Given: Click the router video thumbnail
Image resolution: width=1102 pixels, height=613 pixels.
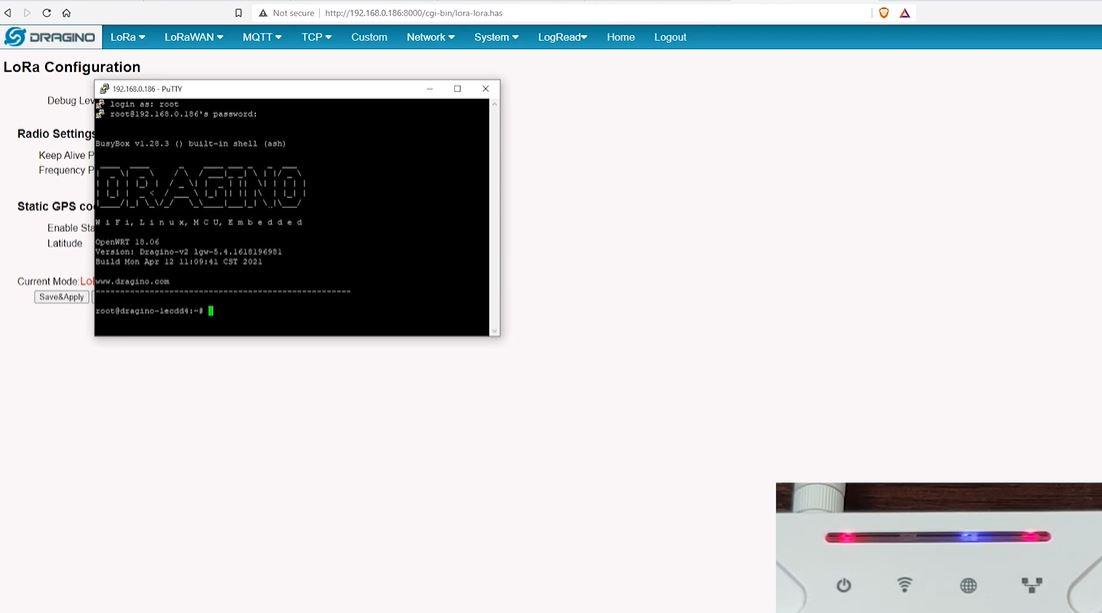Looking at the screenshot, I should point(939,548).
